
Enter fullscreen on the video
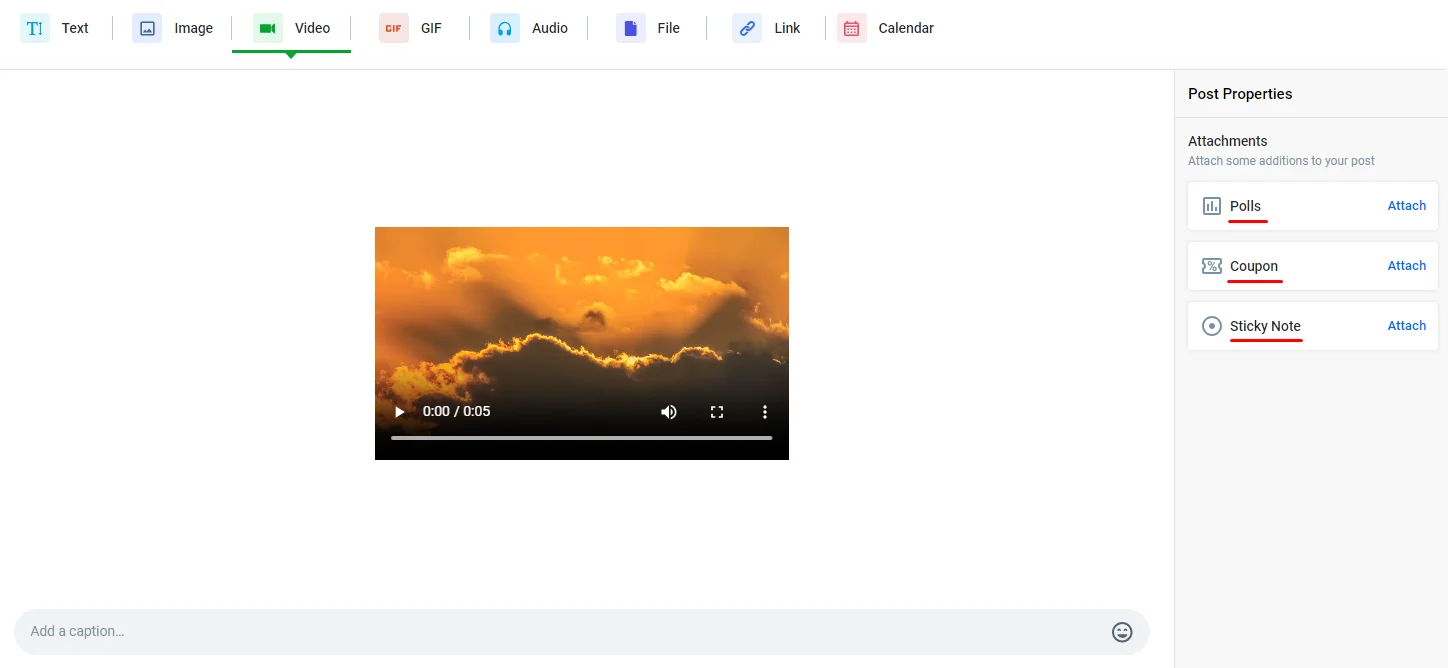click(x=717, y=412)
